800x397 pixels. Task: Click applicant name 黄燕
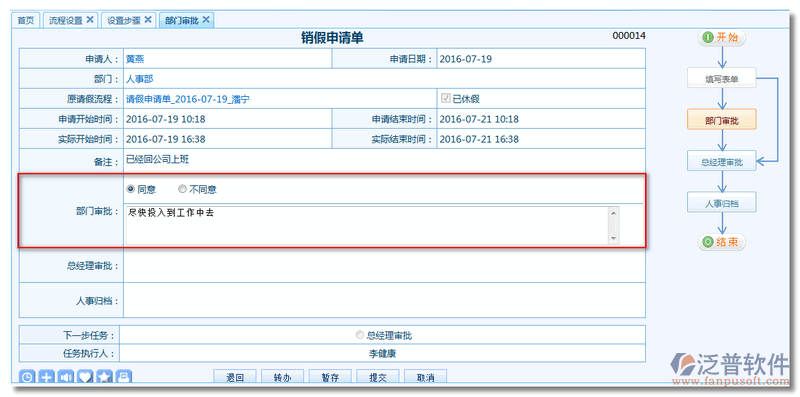tap(135, 59)
